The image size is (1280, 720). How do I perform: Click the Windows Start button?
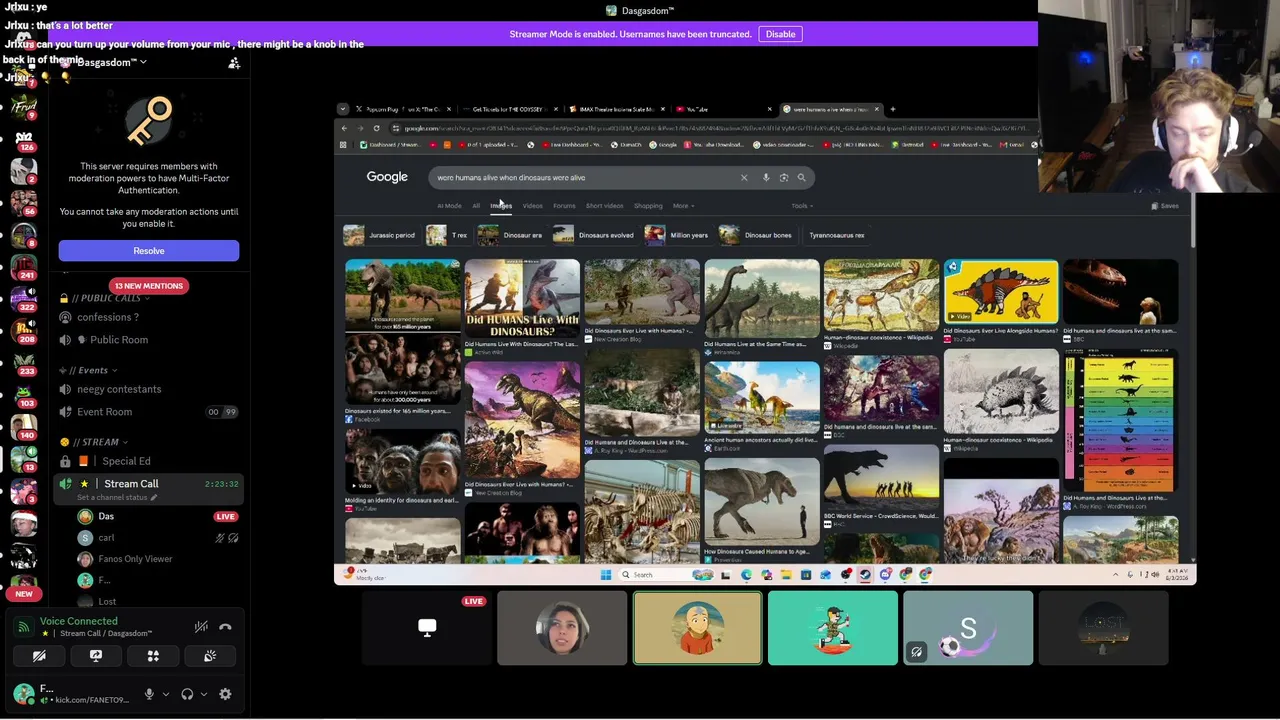[x=605, y=575]
